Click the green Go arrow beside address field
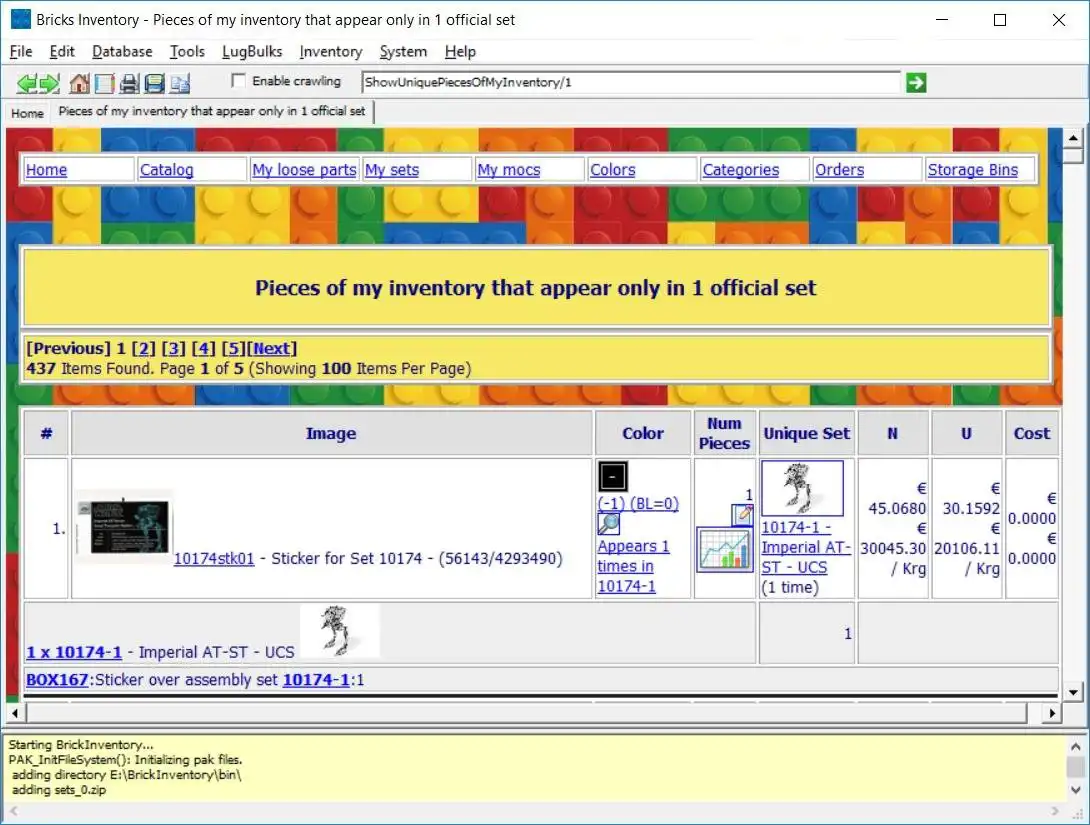This screenshot has width=1090, height=825. pyautogui.click(x=916, y=83)
